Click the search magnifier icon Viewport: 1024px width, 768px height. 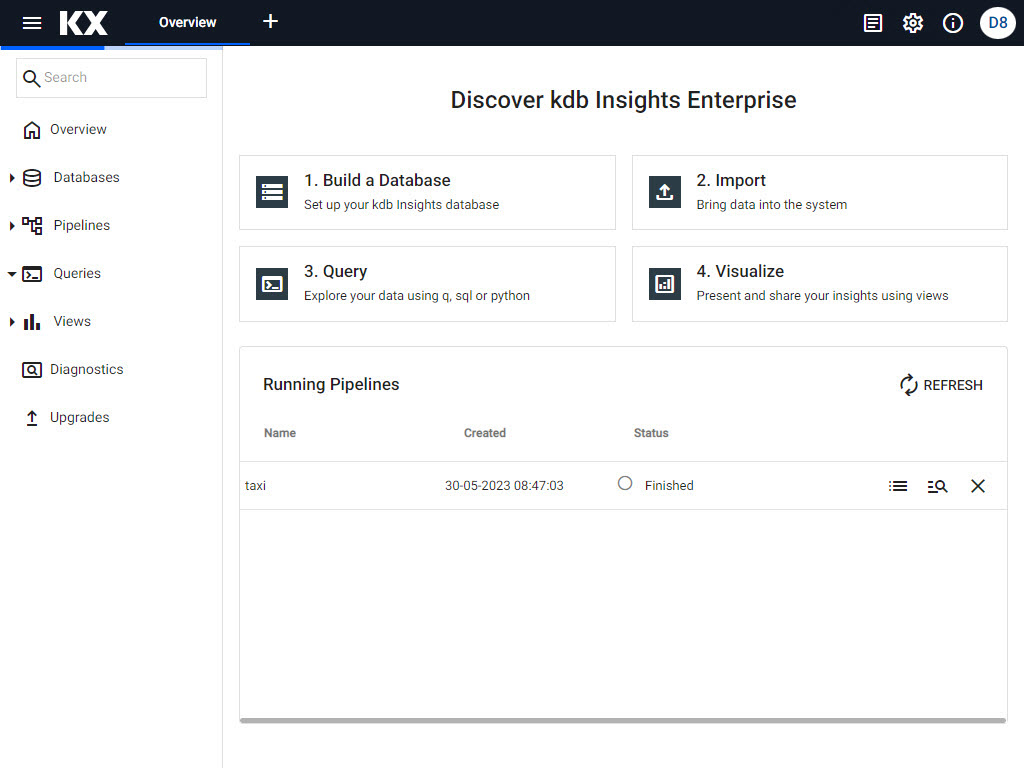point(31,78)
